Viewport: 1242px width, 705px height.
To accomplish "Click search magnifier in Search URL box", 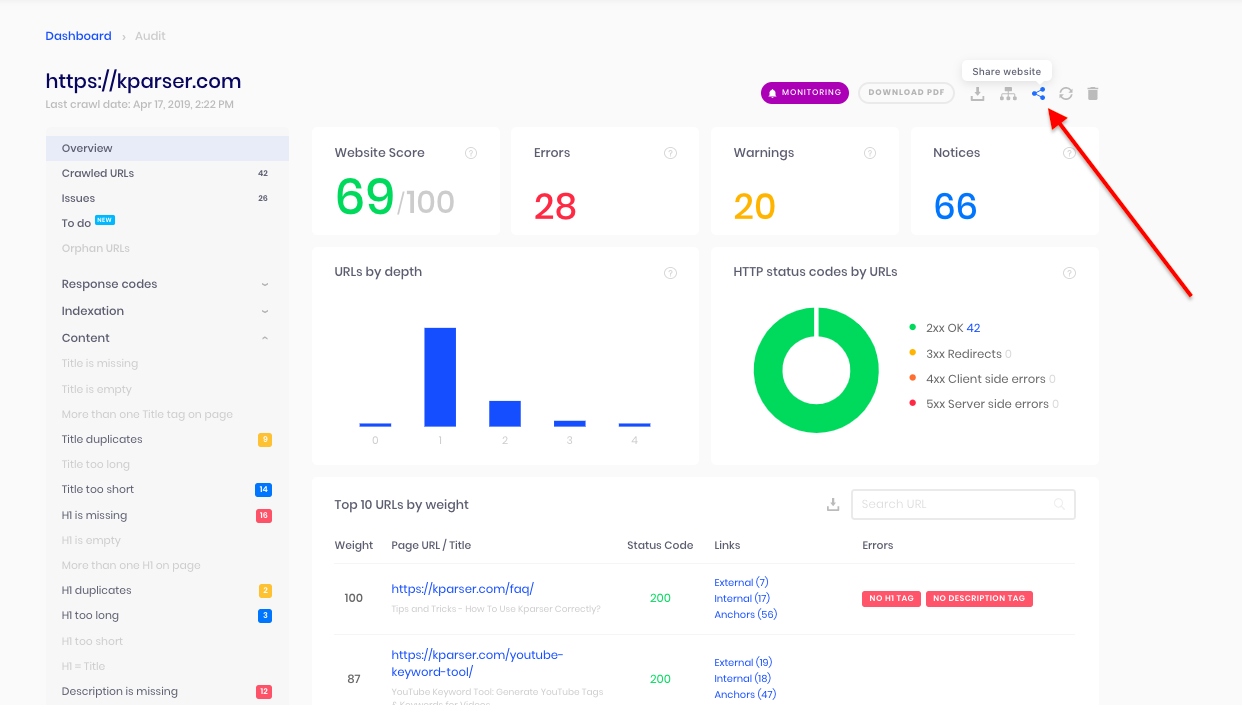I will tap(1059, 504).
